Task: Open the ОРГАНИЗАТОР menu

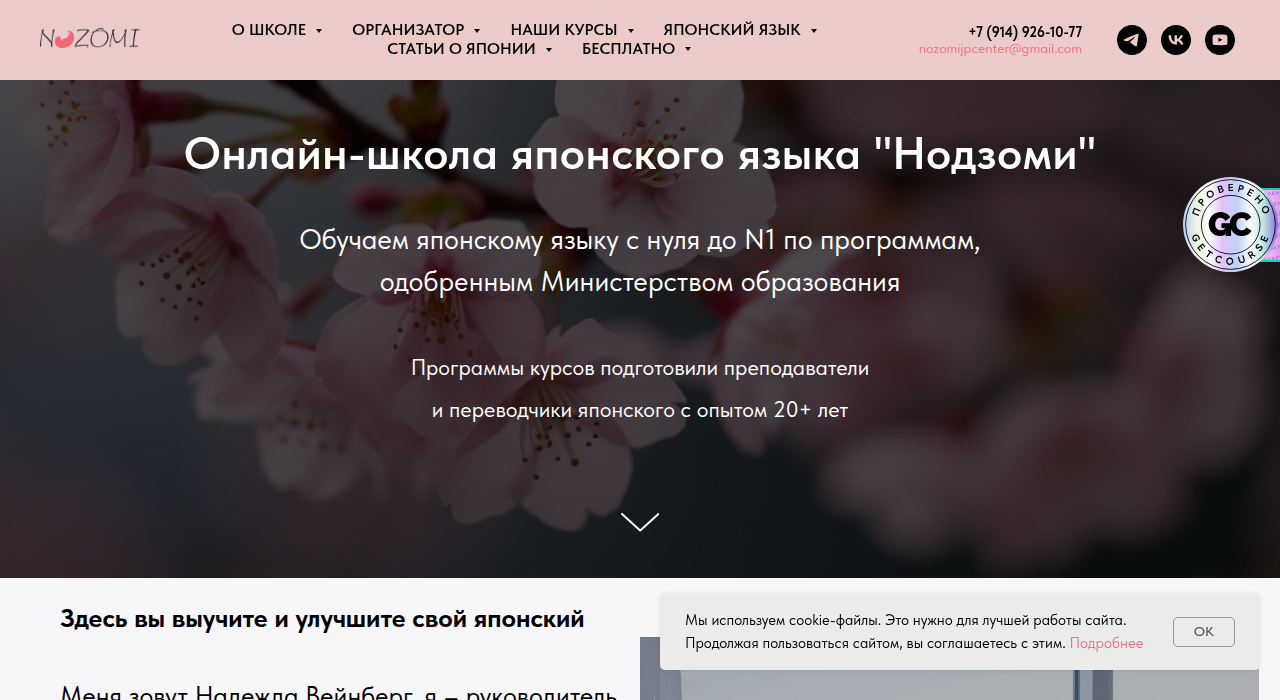Action: coord(408,30)
